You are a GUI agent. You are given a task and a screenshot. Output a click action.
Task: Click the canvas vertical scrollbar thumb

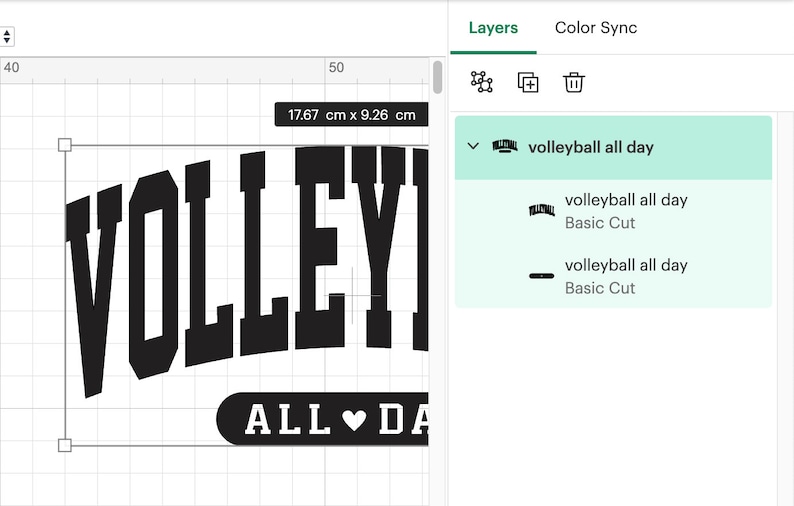point(438,76)
